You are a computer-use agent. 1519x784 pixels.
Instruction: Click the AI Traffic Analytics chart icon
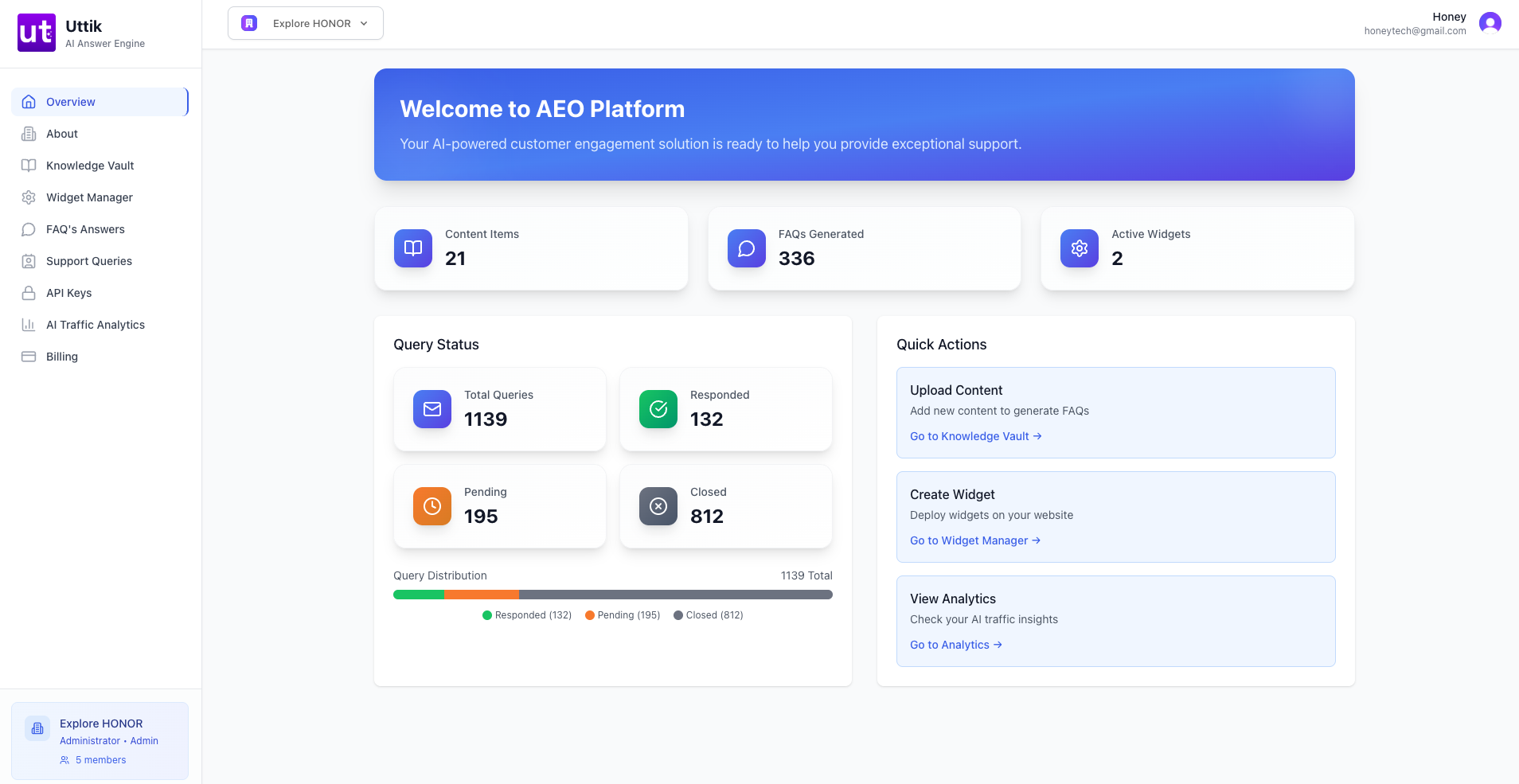(x=29, y=325)
